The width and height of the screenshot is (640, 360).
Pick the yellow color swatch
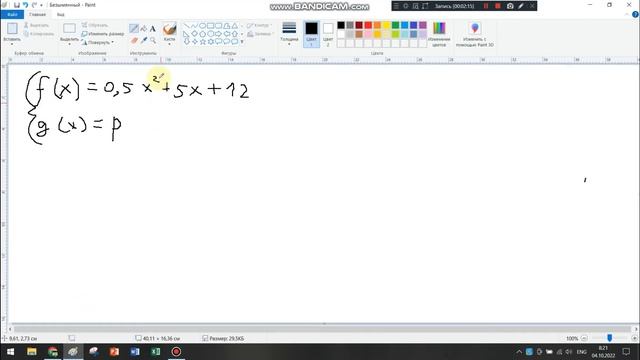[x=386, y=25]
